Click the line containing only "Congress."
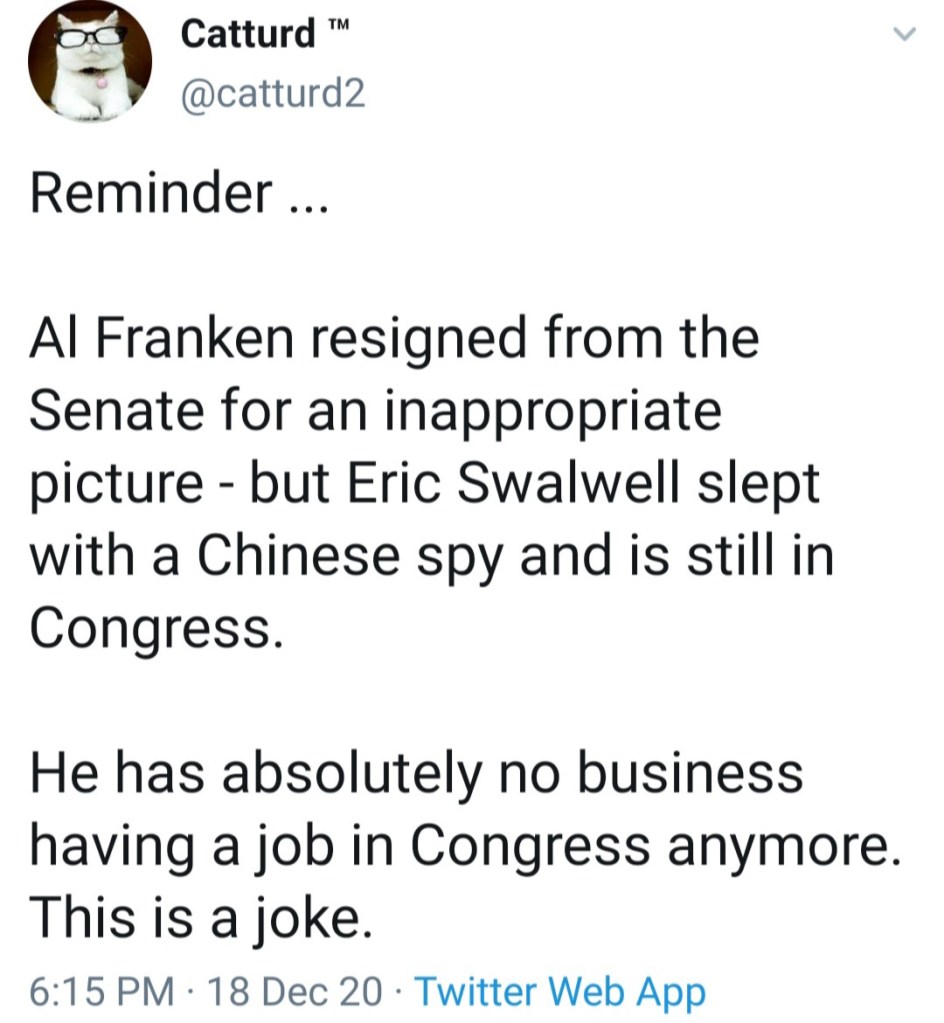The width and height of the screenshot is (944, 1023). 150,628
